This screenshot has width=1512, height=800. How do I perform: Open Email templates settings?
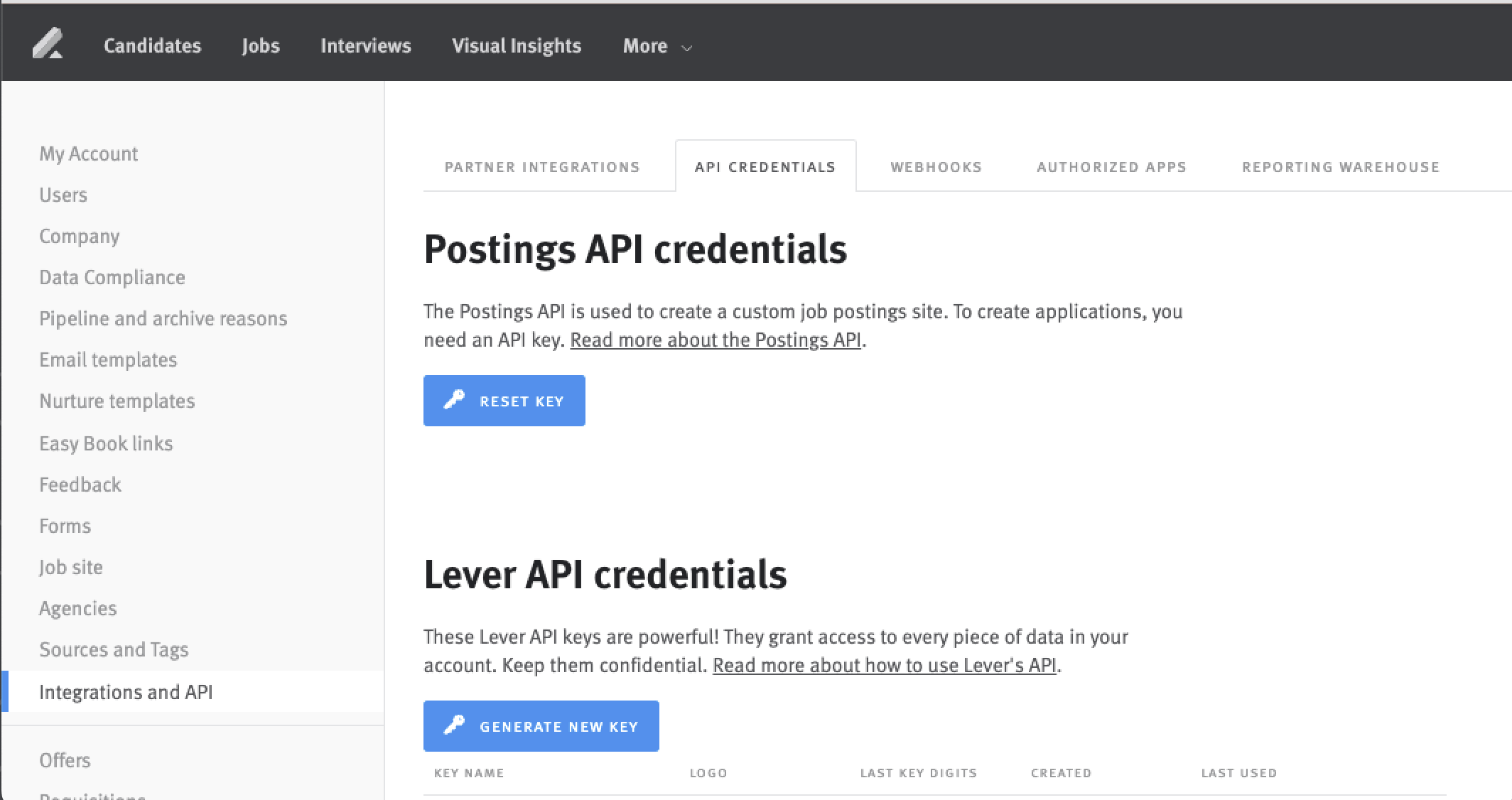(108, 360)
